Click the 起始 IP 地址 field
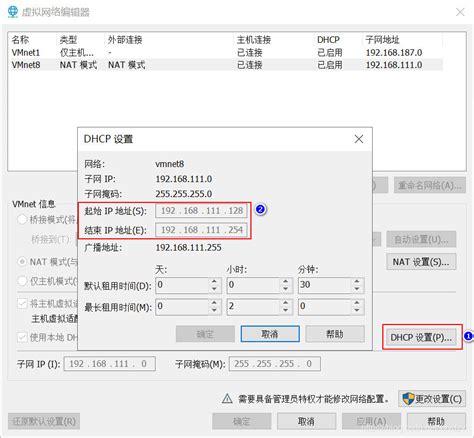474x438 pixels. [x=201, y=211]
